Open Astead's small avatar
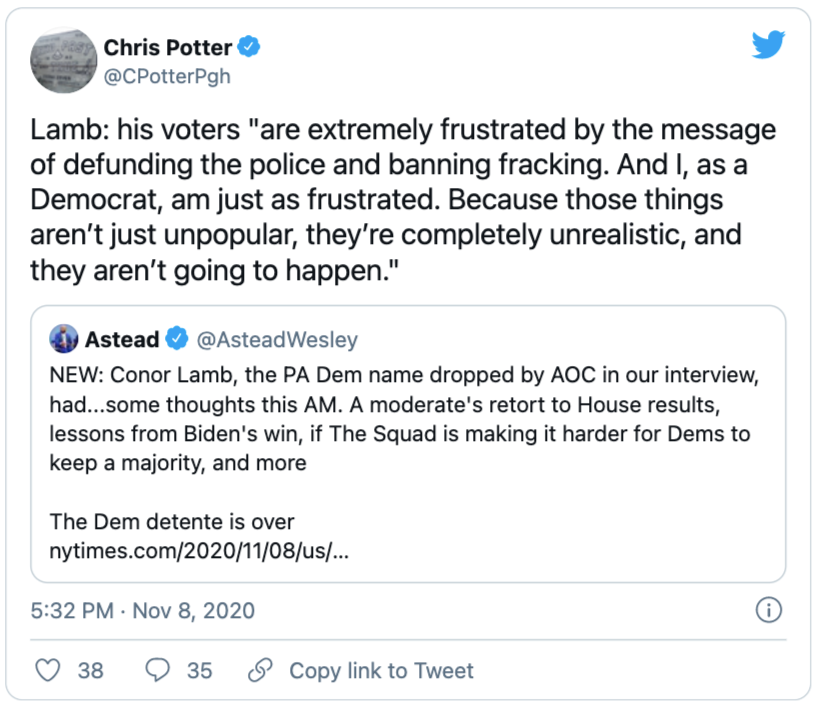 (64, 340)
